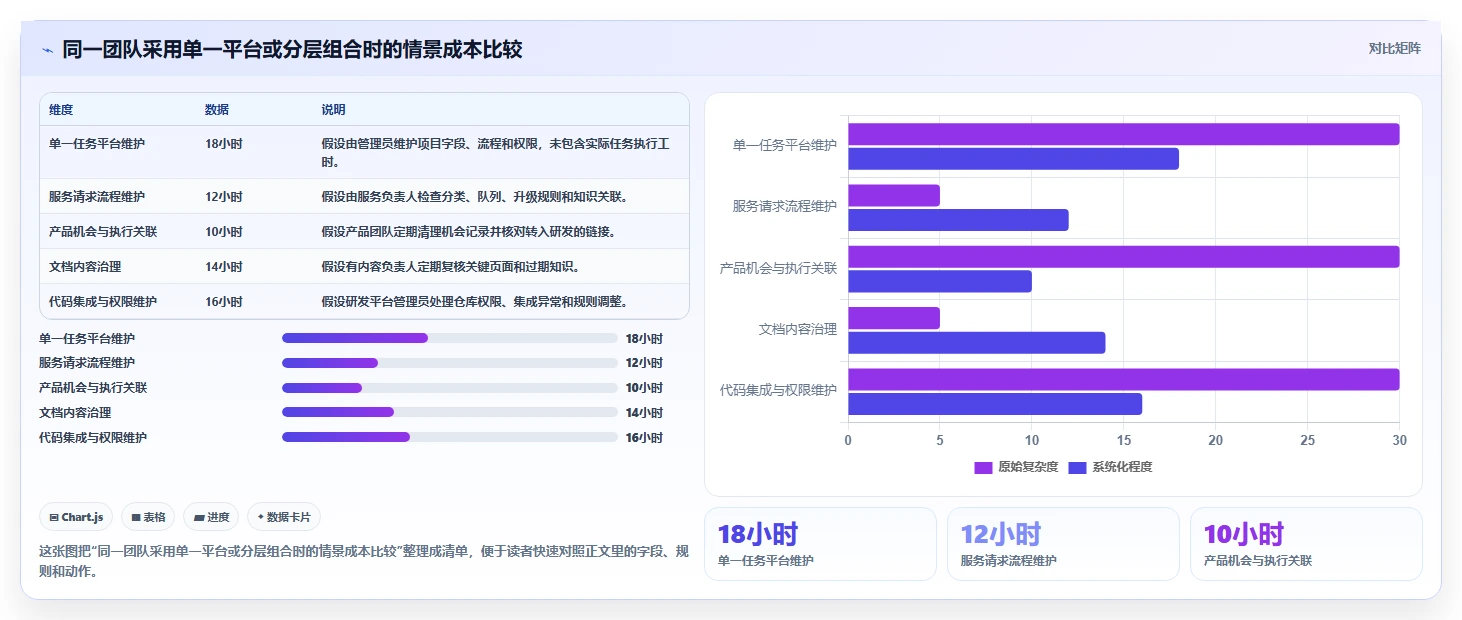Click the 文档内容治理 progress bar
Image resolution: width=1462 pixels, height=620 pixels.
(x=450, y=412)
